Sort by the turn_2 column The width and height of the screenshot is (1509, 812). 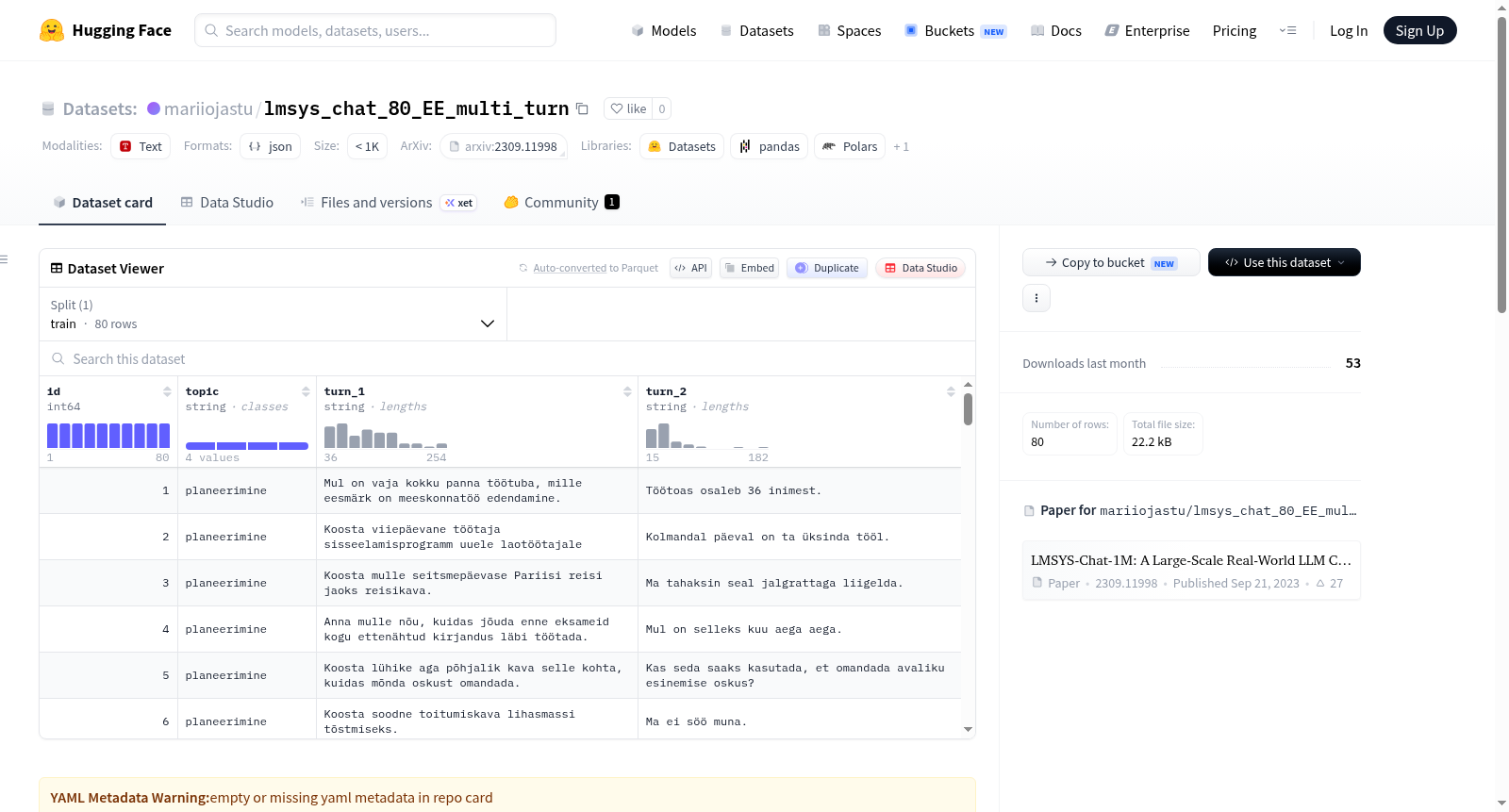[x=951, y=391]
